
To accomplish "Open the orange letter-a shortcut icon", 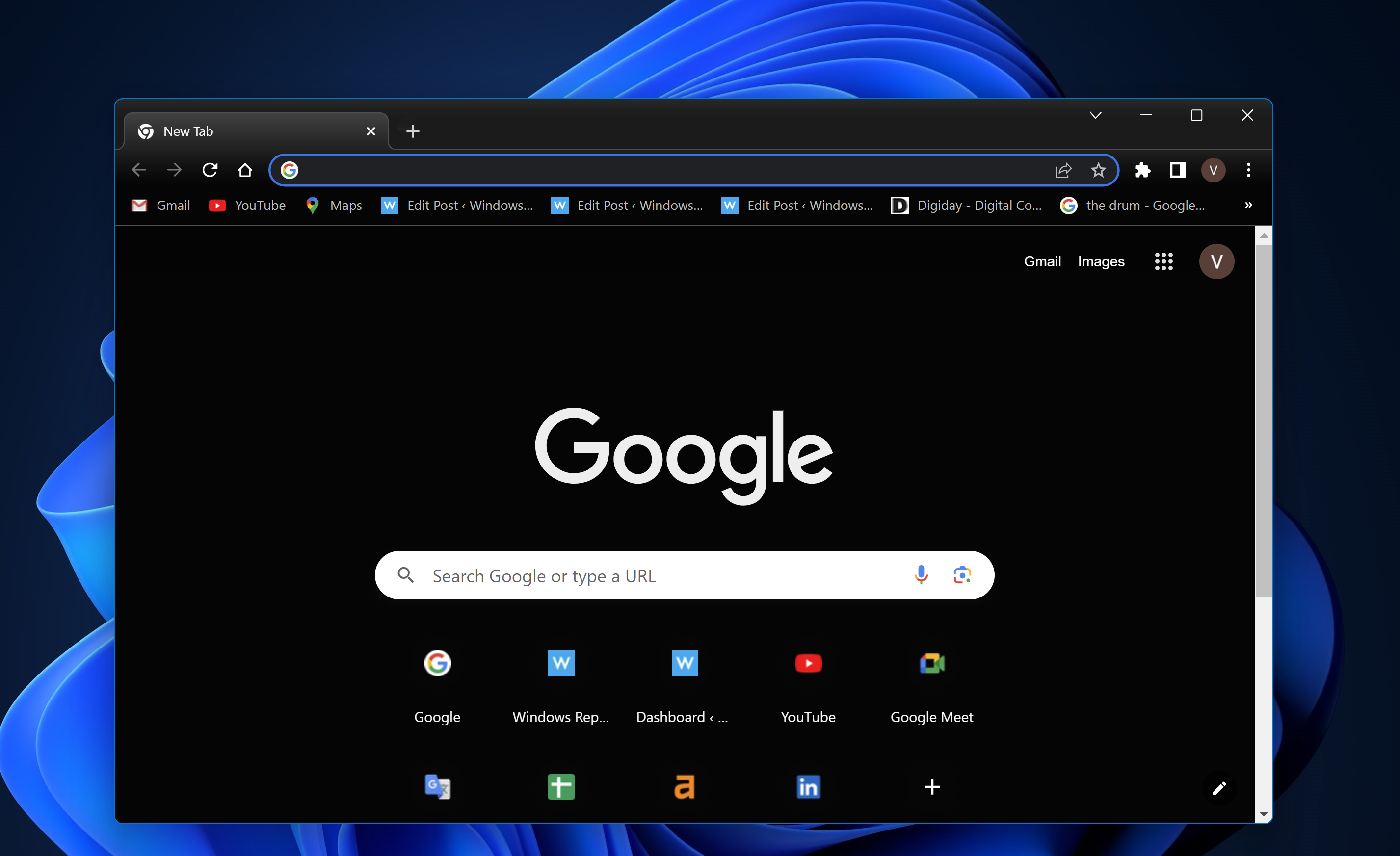I will tap(684, 787).
